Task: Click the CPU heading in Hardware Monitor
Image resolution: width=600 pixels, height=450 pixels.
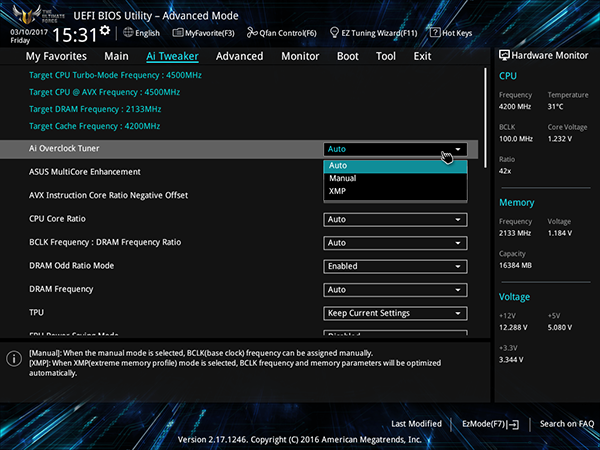Action: [x=508, y=76]
